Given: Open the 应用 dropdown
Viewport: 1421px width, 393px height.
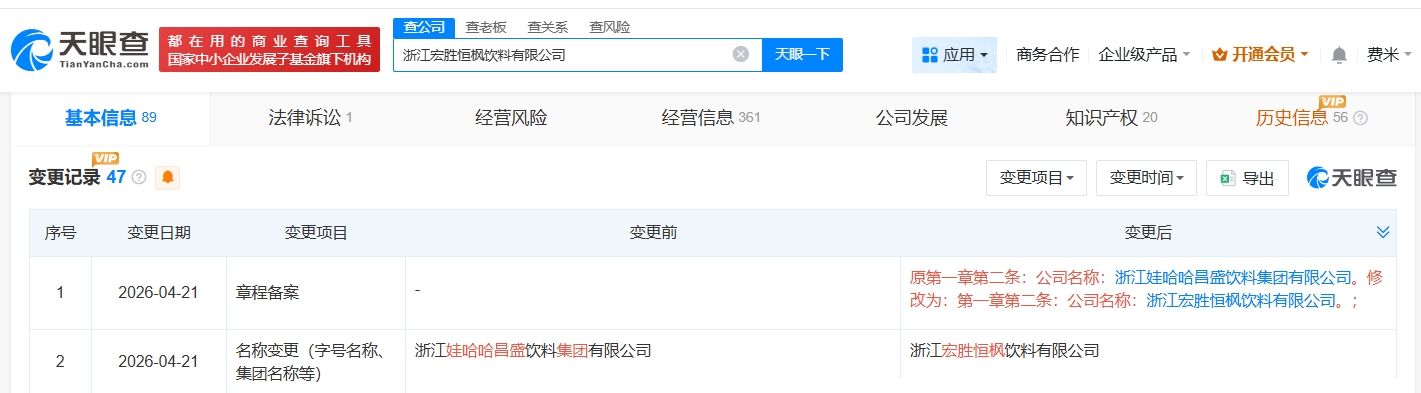Looking at the screenshot, I should point(954,55).
